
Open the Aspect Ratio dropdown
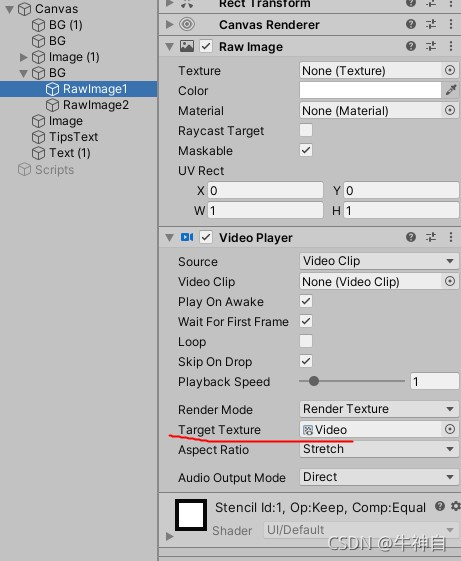tap(379, 449)
